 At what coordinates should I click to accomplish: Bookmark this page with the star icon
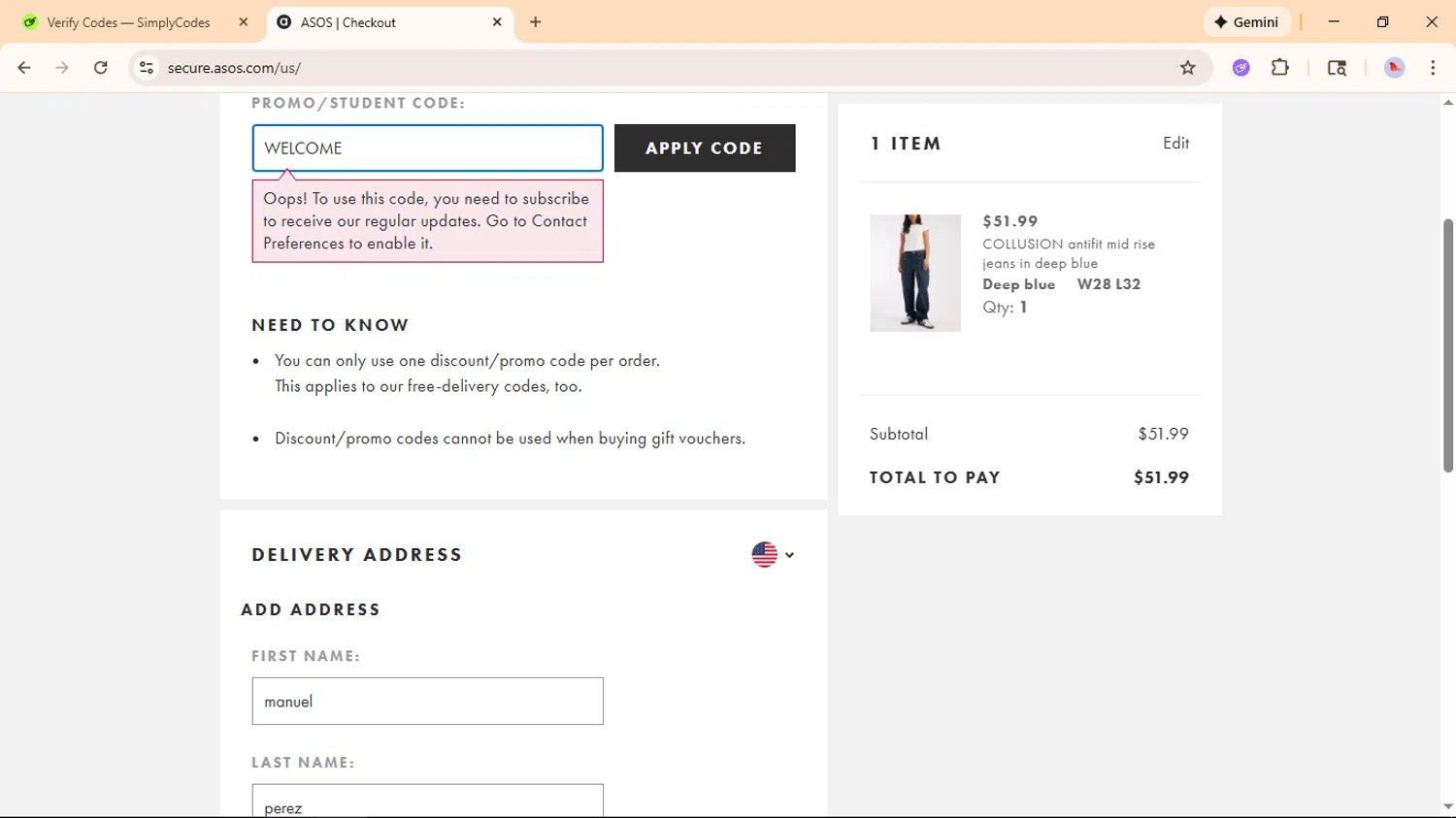[1187, 68]
